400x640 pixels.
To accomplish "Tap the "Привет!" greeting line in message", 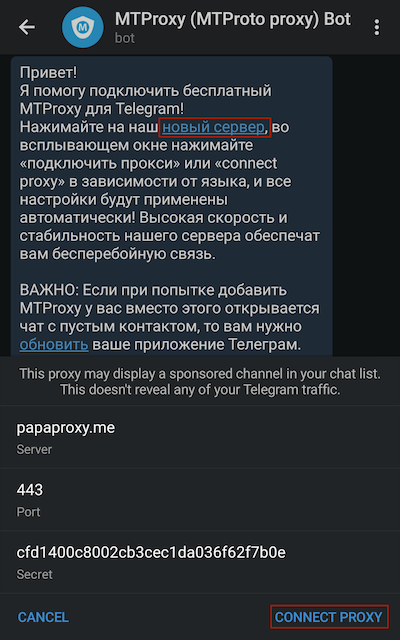I will click(49, 73).
